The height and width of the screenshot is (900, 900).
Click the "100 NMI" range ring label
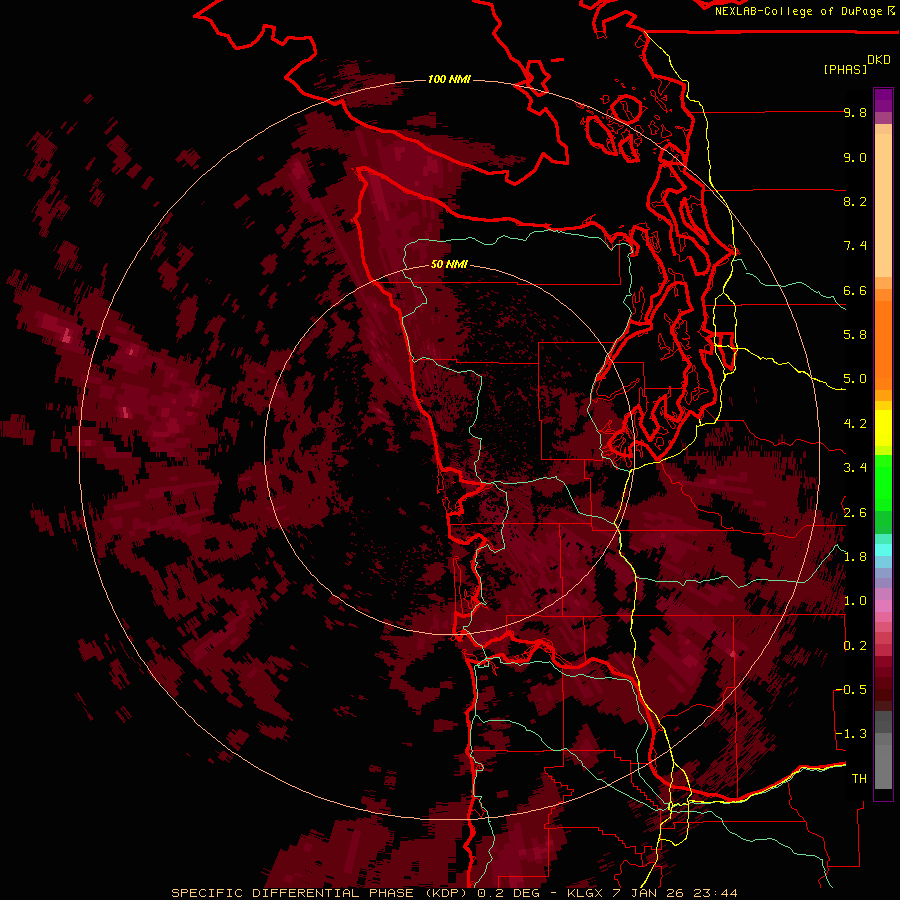click(x=449, y=79)
